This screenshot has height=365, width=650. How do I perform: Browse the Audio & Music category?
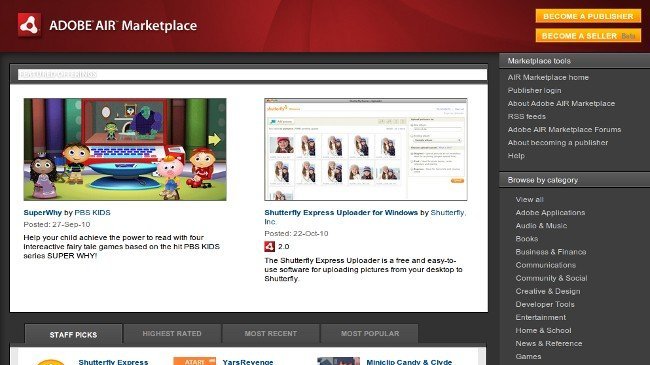[x=541, y=226]
